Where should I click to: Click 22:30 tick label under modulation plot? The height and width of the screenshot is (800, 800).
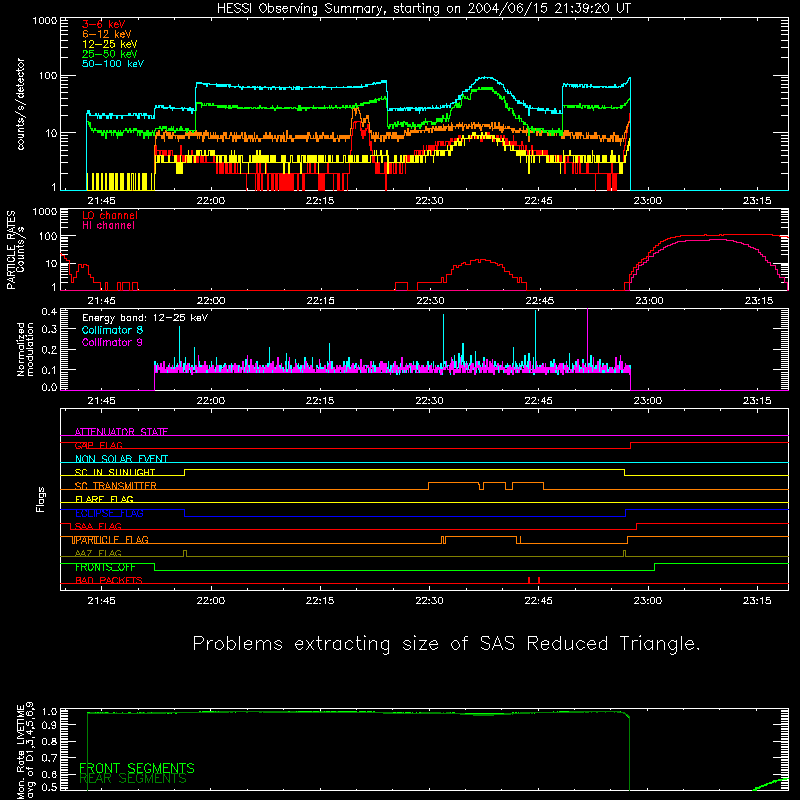point(430,401)
